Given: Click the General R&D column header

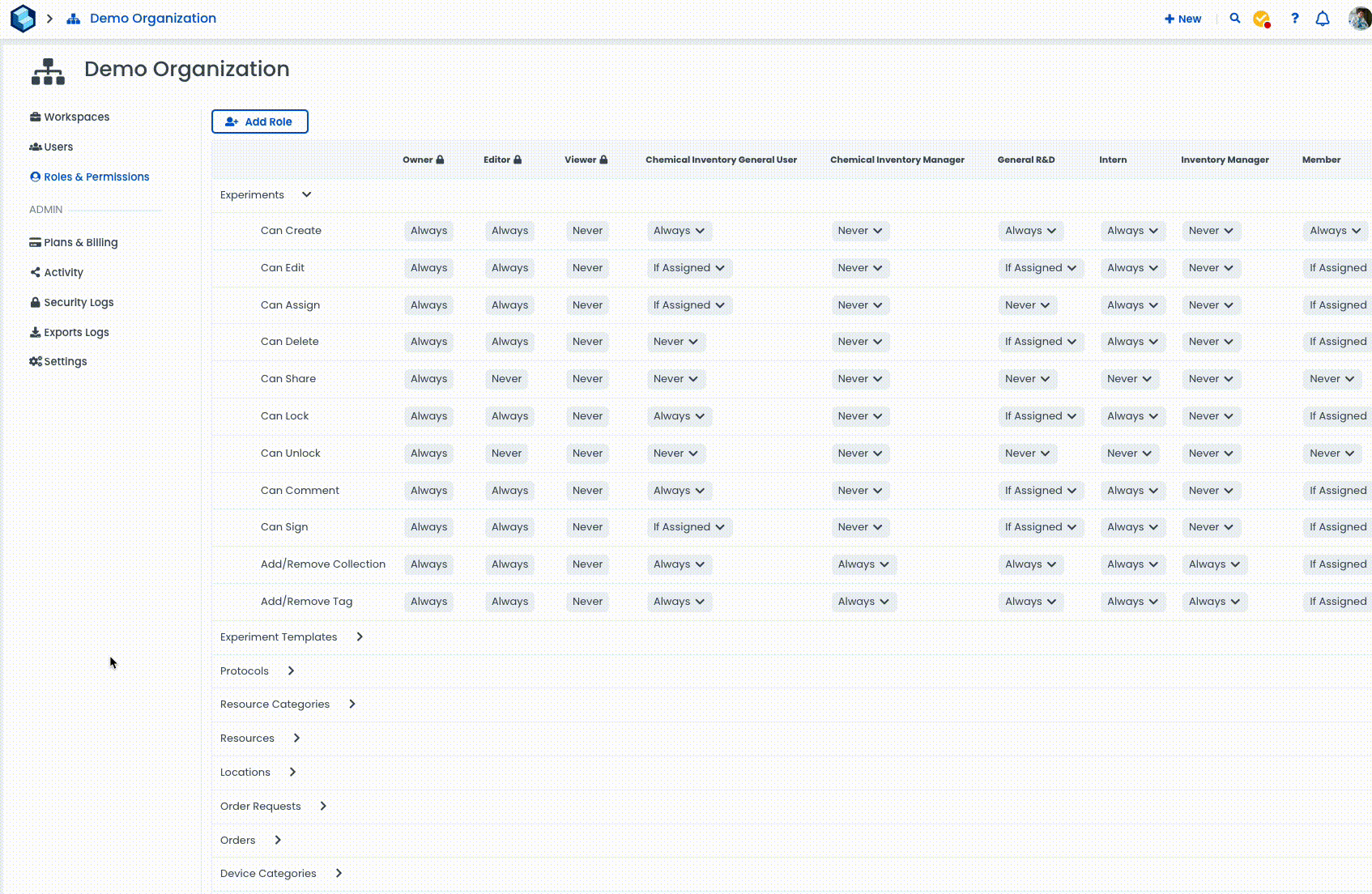Looking at the screenshot, I should [x=1026, y=160].
